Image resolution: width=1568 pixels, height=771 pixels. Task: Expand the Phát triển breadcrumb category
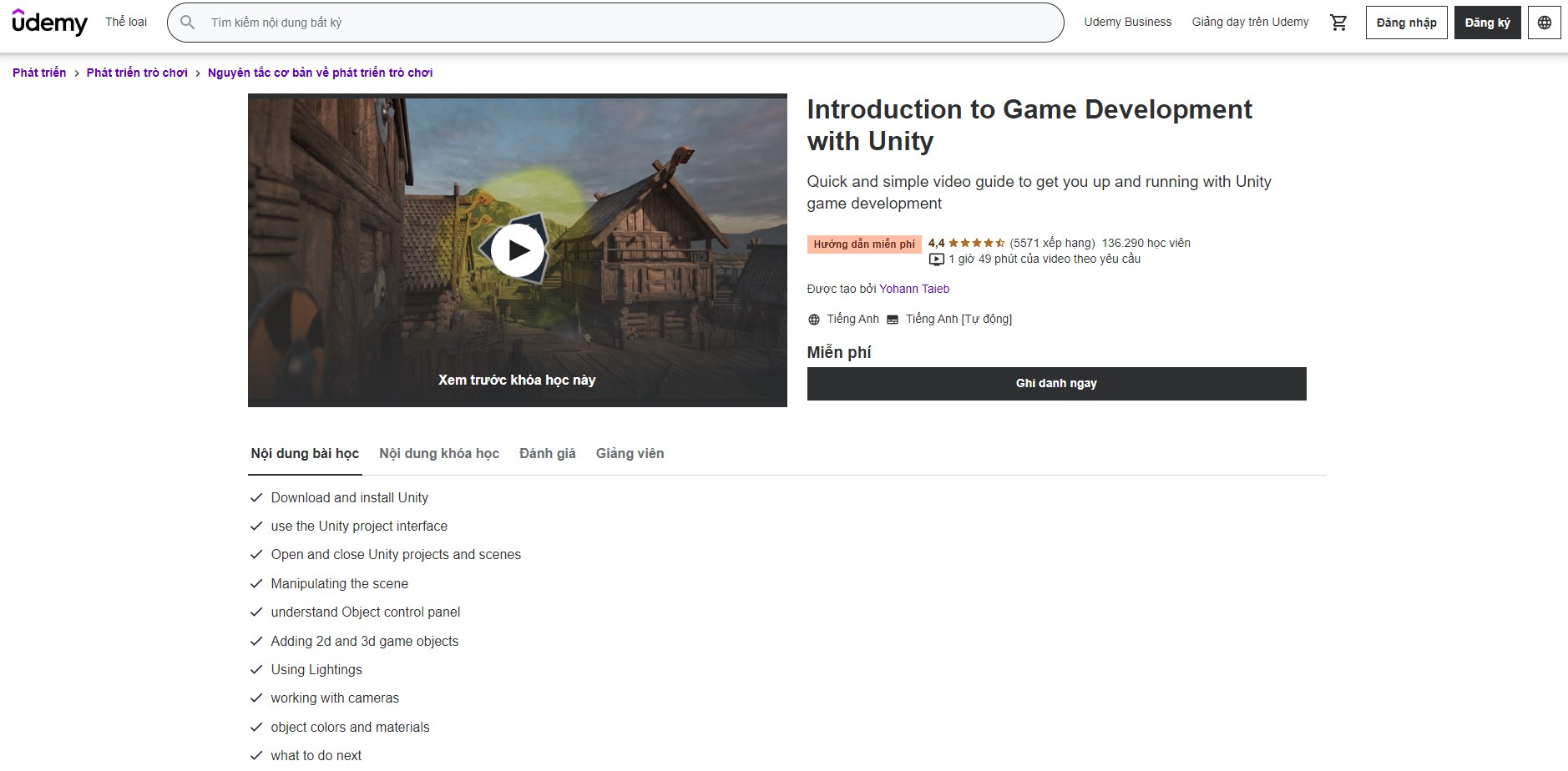tap(38, 73)
